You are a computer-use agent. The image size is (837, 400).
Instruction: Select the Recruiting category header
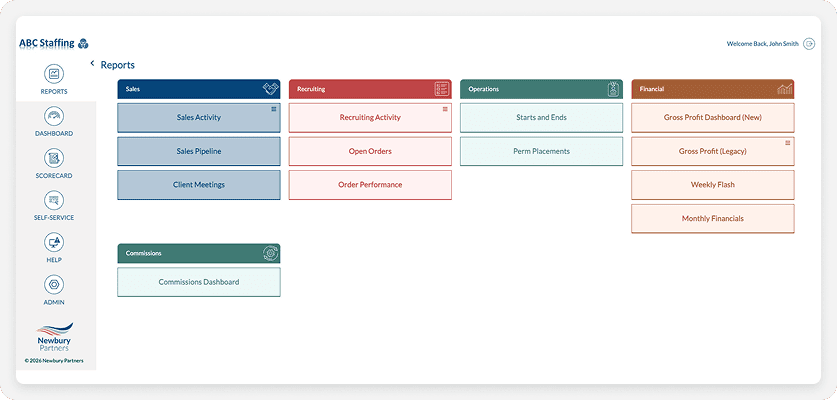tap(370, 89)
